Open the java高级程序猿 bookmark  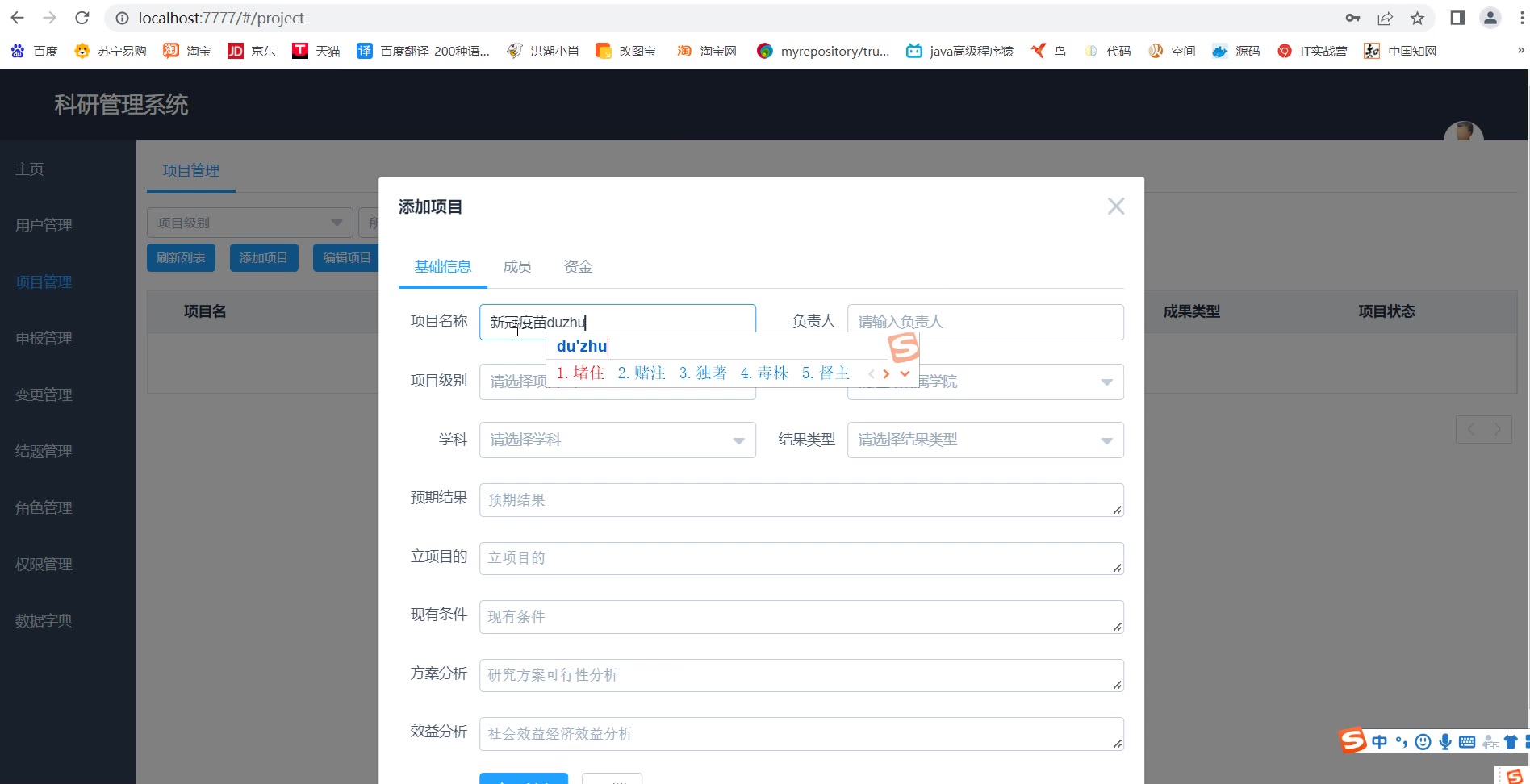pyautogui.click(x=959, y=51)
